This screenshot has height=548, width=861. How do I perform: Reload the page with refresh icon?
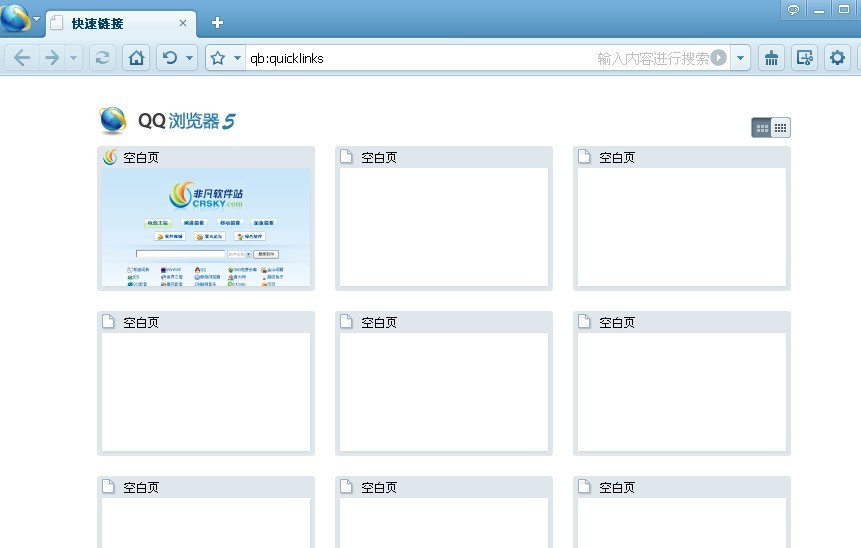[102, 58]
